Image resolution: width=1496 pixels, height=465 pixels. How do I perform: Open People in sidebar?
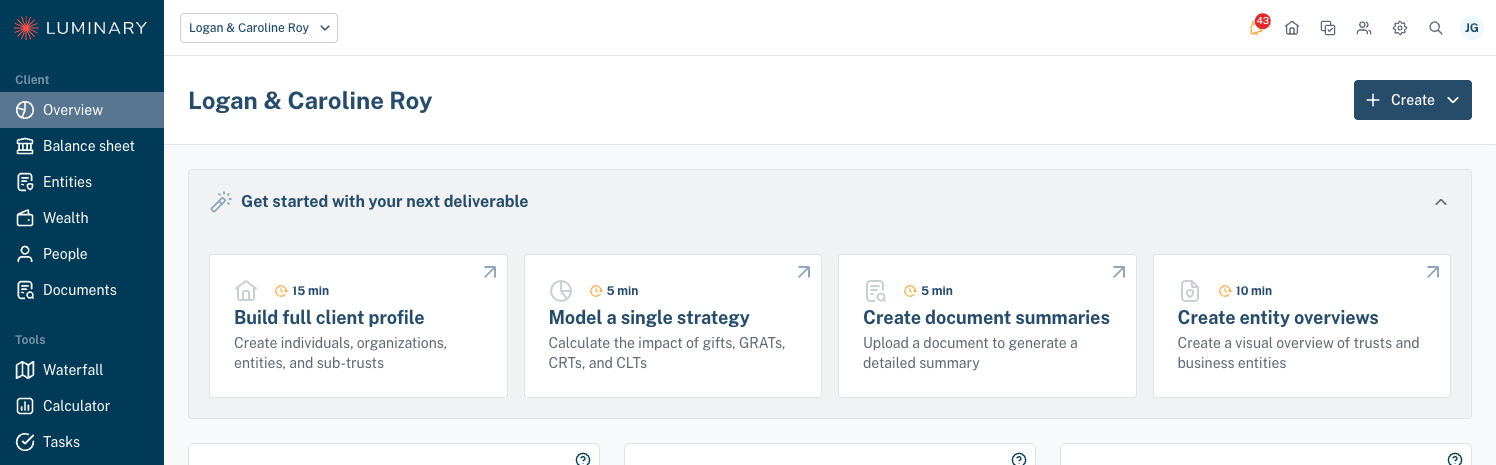82,254
